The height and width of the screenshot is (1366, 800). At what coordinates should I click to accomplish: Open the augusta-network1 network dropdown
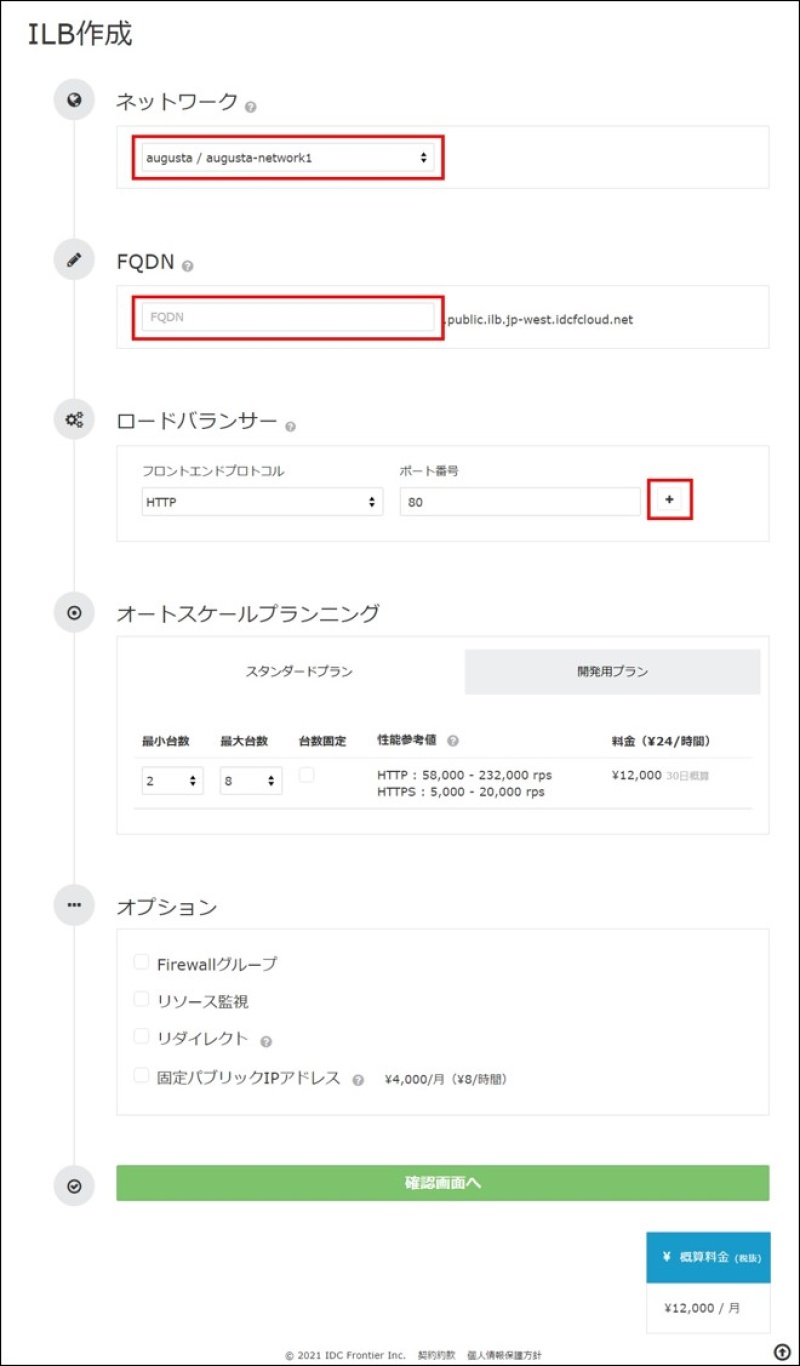[288, 158]
